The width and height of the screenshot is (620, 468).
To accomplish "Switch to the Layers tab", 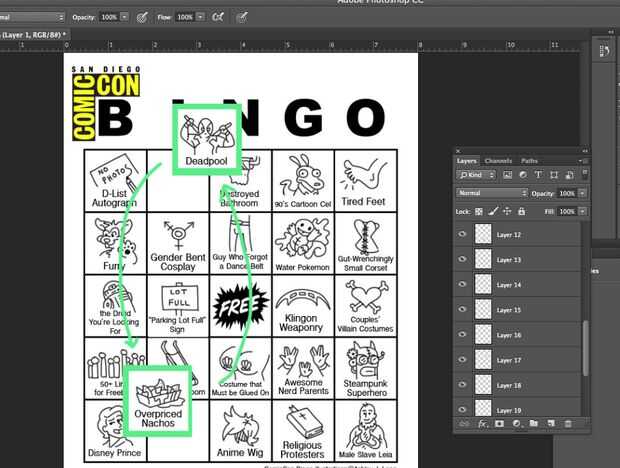I will [467, 161].
